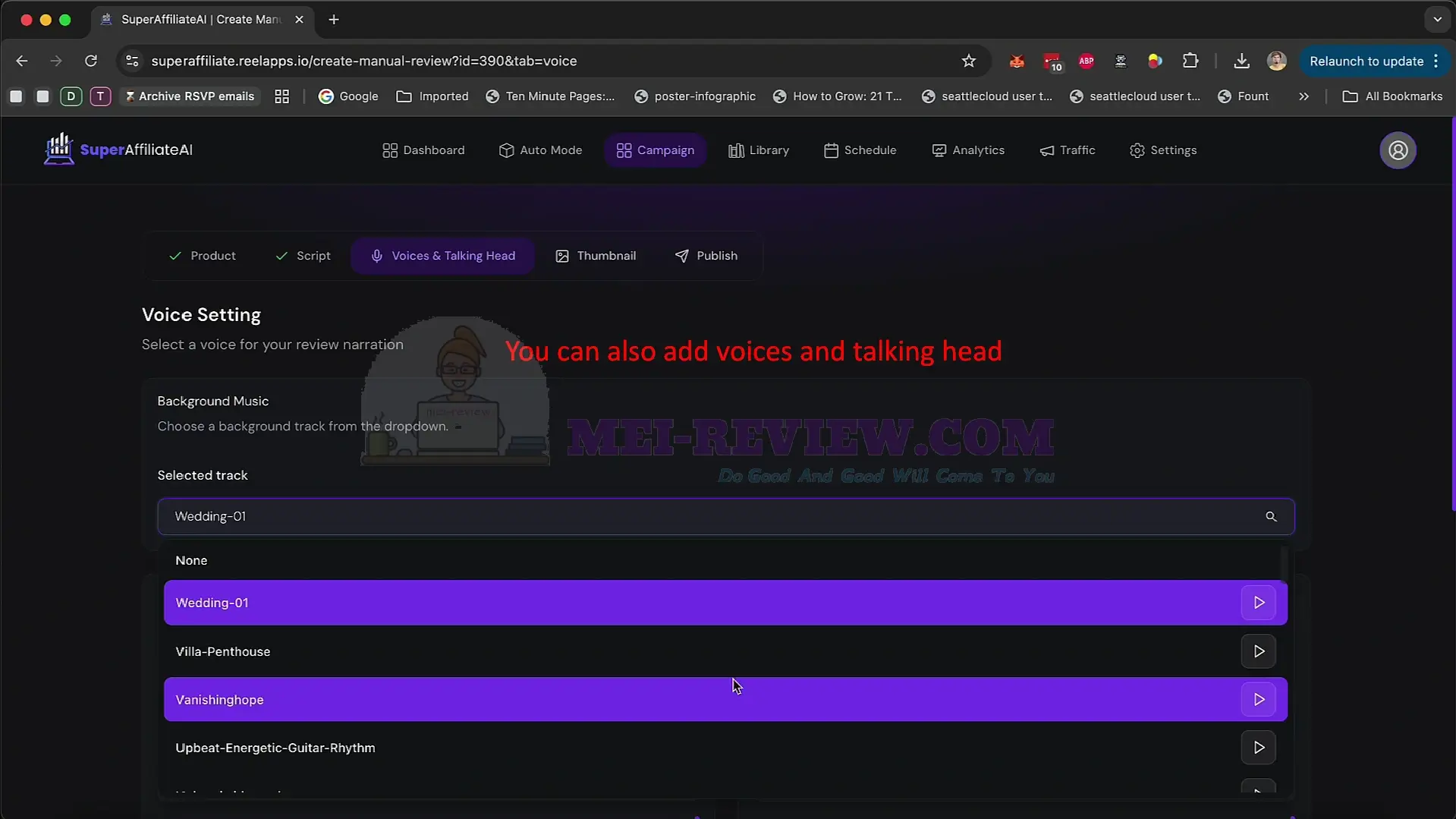
Task: Open new browser tab
Action: 334,20
